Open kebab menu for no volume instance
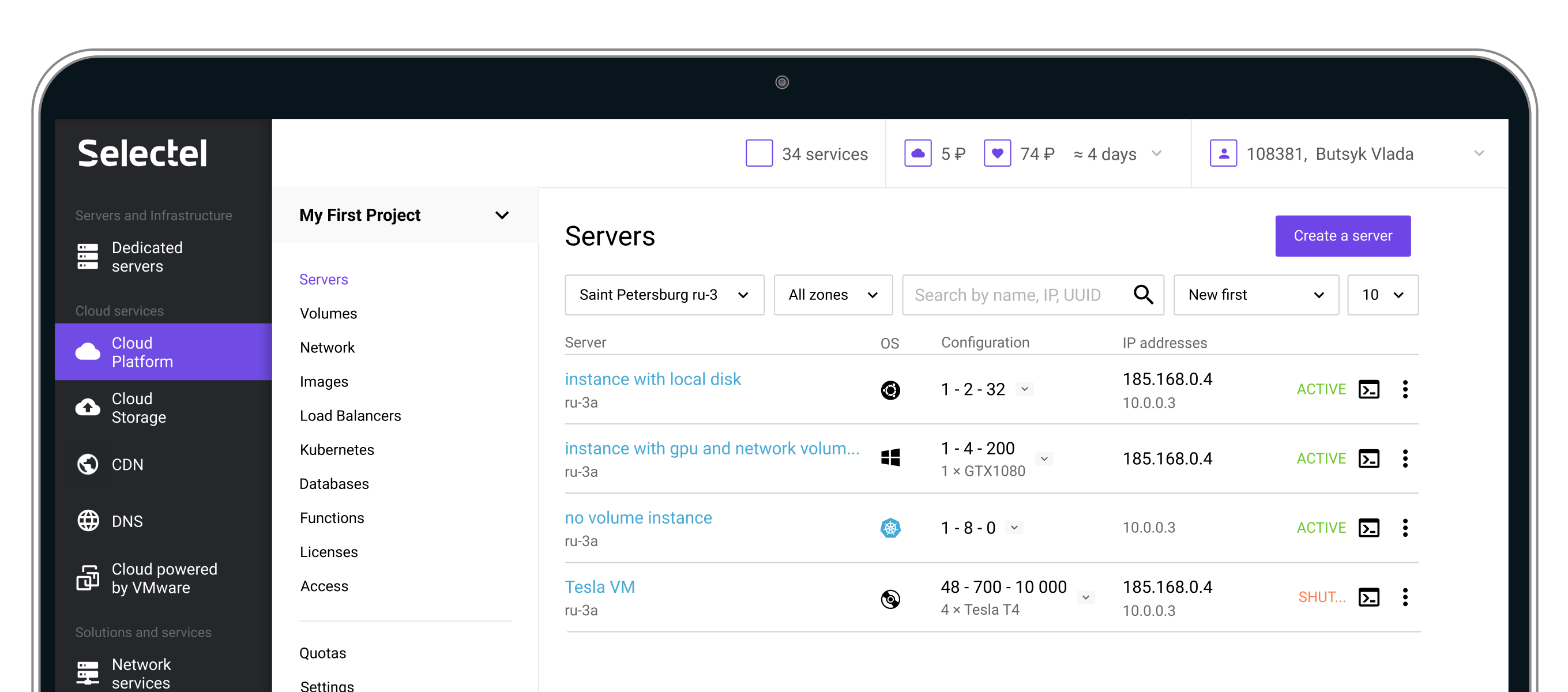Viewport: 1568px width, 692px height. tap(1405, 528)
